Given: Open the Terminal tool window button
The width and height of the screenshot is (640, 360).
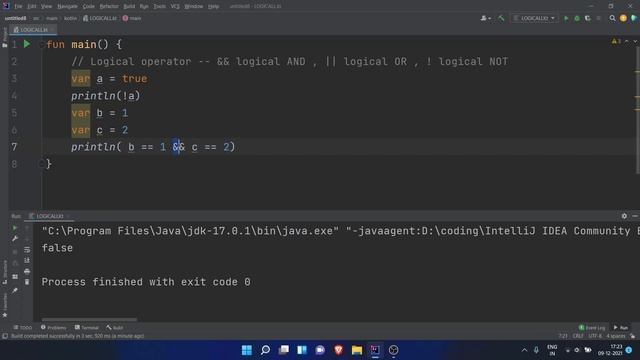Looking at the screenshot, I should 87,327.
